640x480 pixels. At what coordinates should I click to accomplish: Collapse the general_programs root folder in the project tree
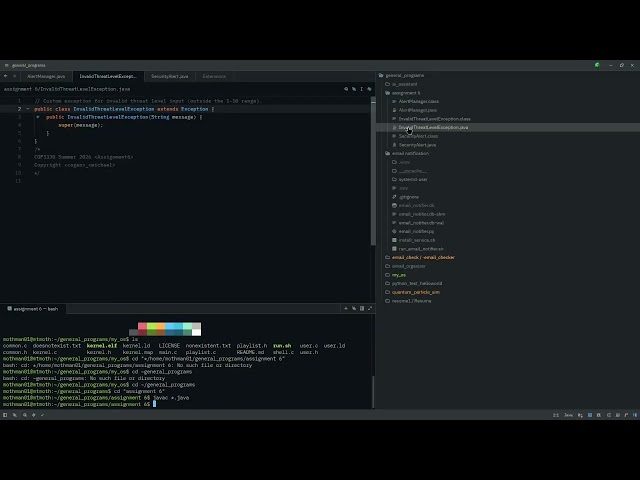(402, 76)
